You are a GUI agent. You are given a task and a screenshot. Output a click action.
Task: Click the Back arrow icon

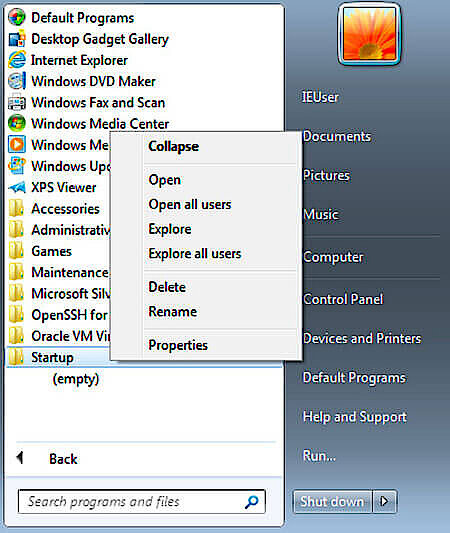tap(20, 458)
